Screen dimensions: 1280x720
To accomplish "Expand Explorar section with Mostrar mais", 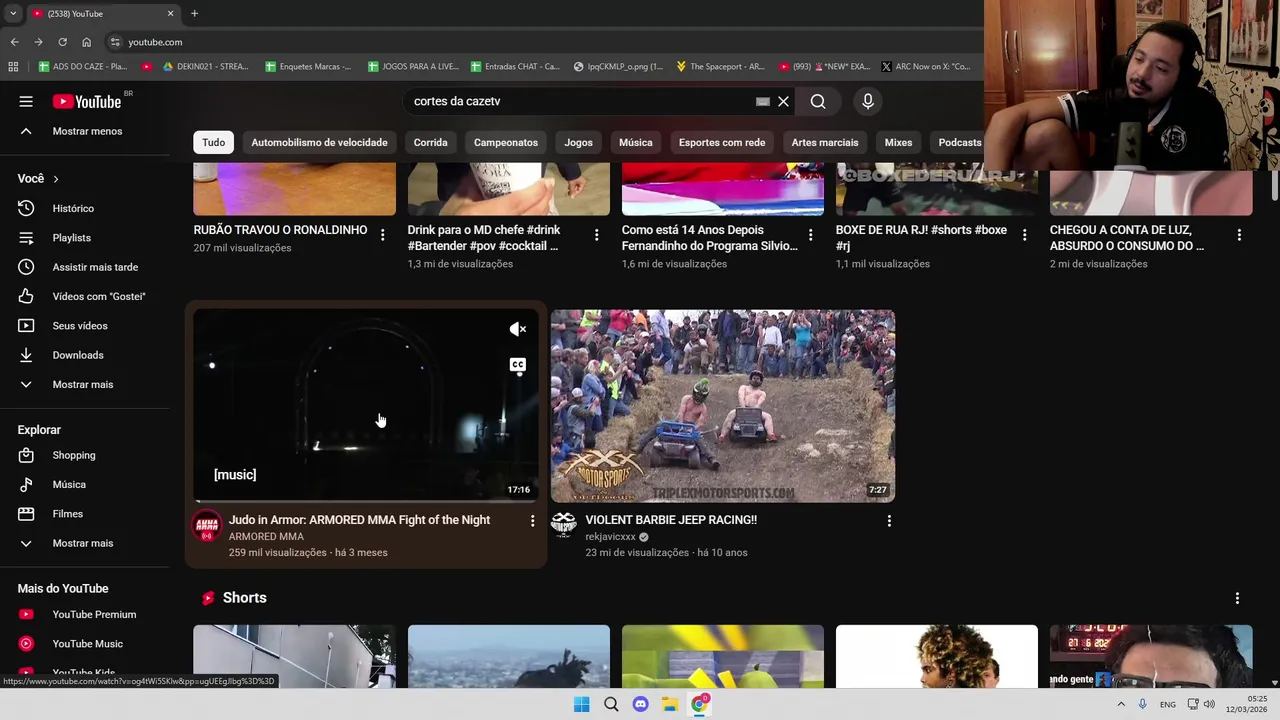I will pyautogui.click(x=83, y=543).
